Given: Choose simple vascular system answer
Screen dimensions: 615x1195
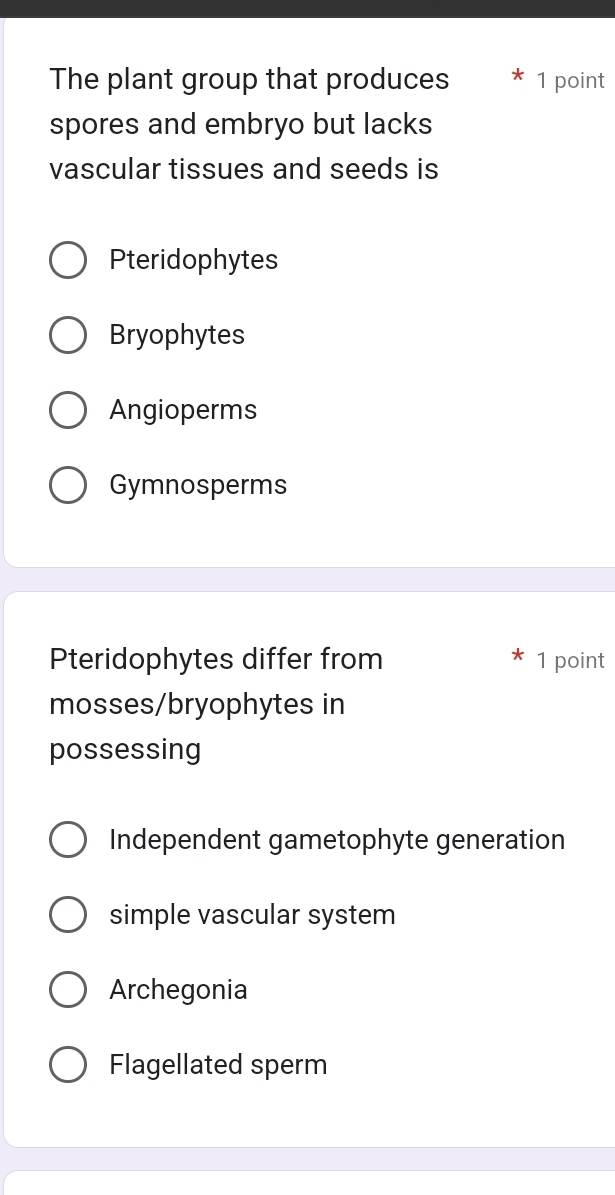Looking at the screenshot, I should point(67,914).
